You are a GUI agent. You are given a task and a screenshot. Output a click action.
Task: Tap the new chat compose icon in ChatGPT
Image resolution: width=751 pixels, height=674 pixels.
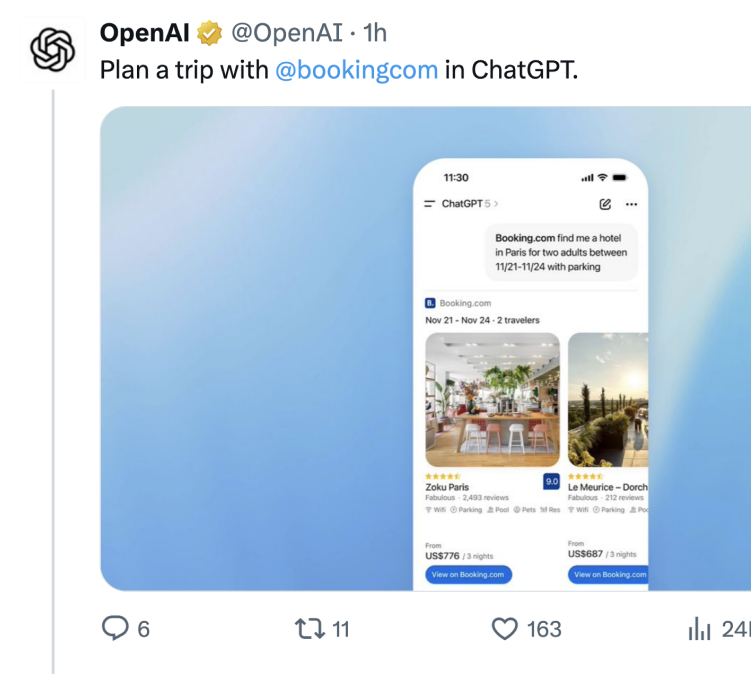(x=605, y=204)
